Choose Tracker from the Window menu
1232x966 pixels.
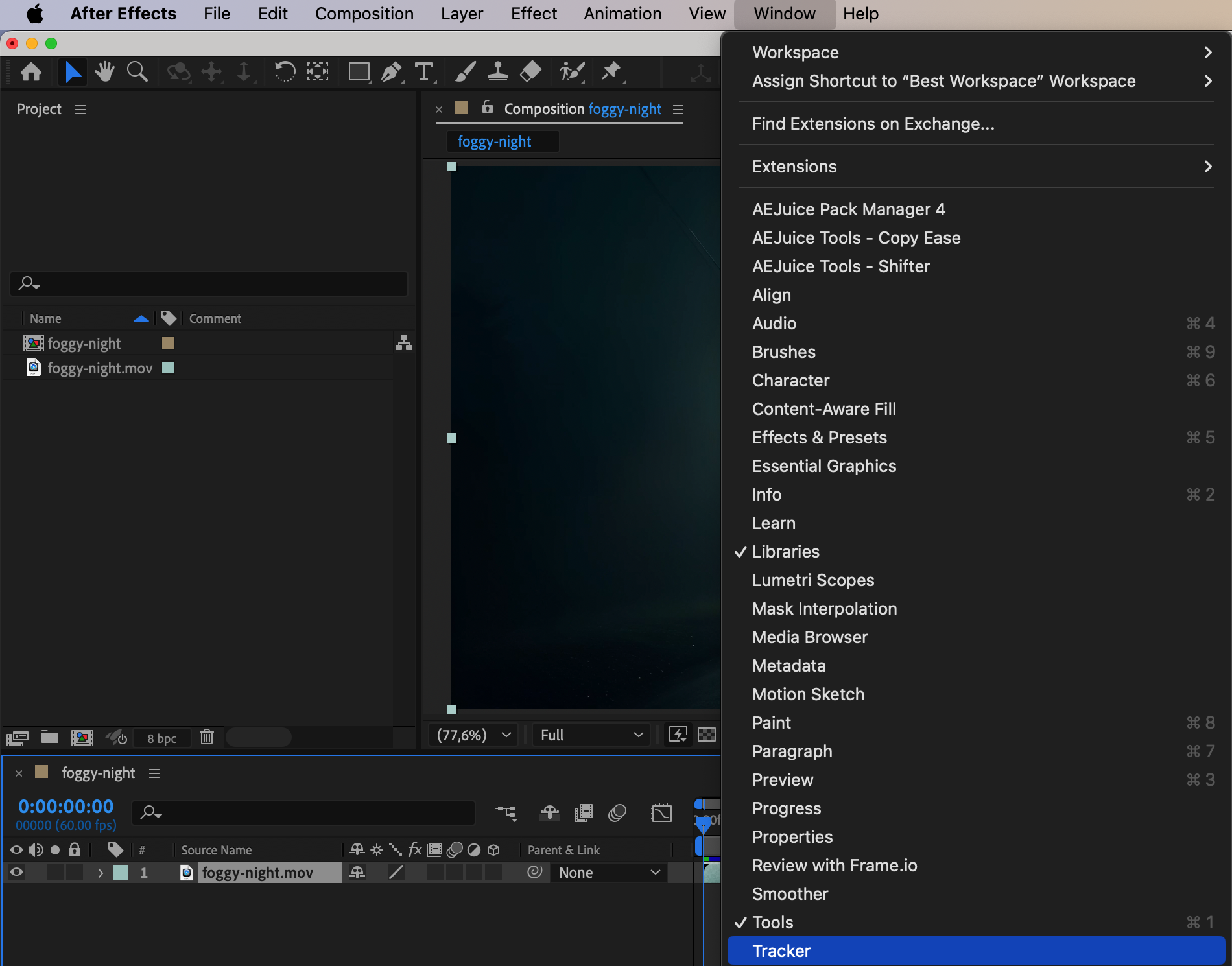pyautogui.click(x=781, y=951)
